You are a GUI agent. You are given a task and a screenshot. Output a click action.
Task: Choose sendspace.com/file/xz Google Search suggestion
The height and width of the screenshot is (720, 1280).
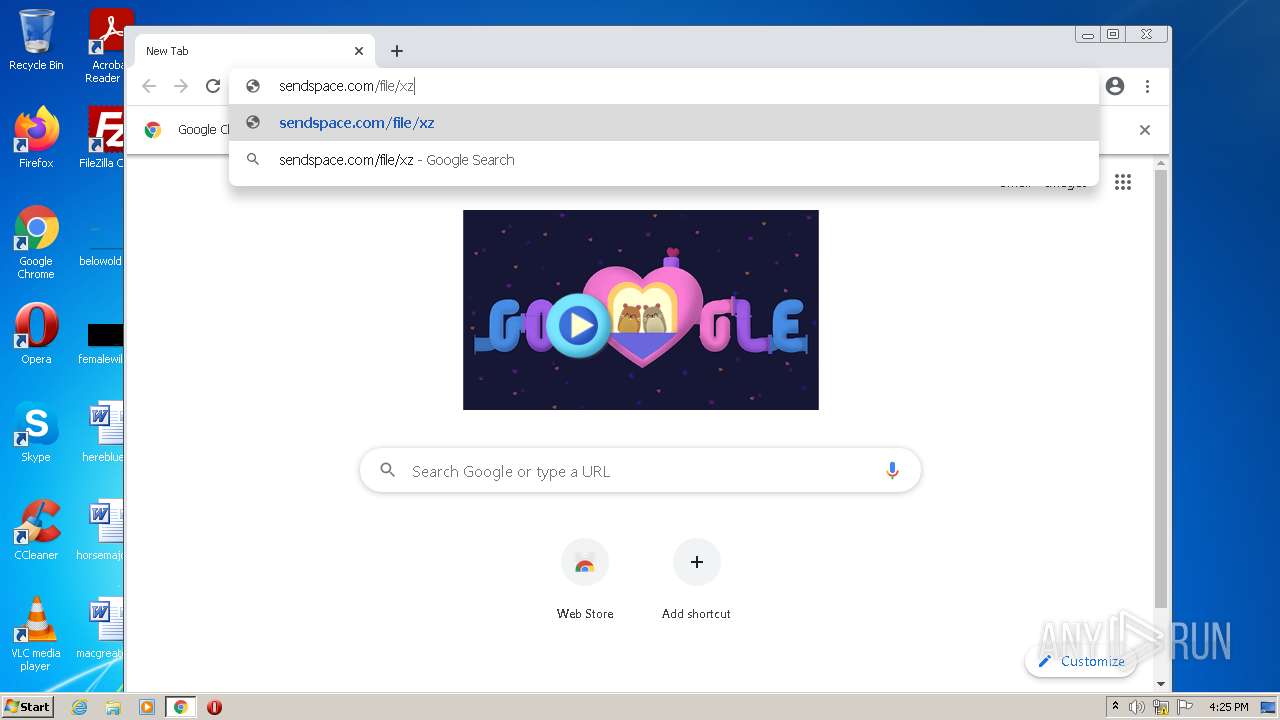point(664,160)
